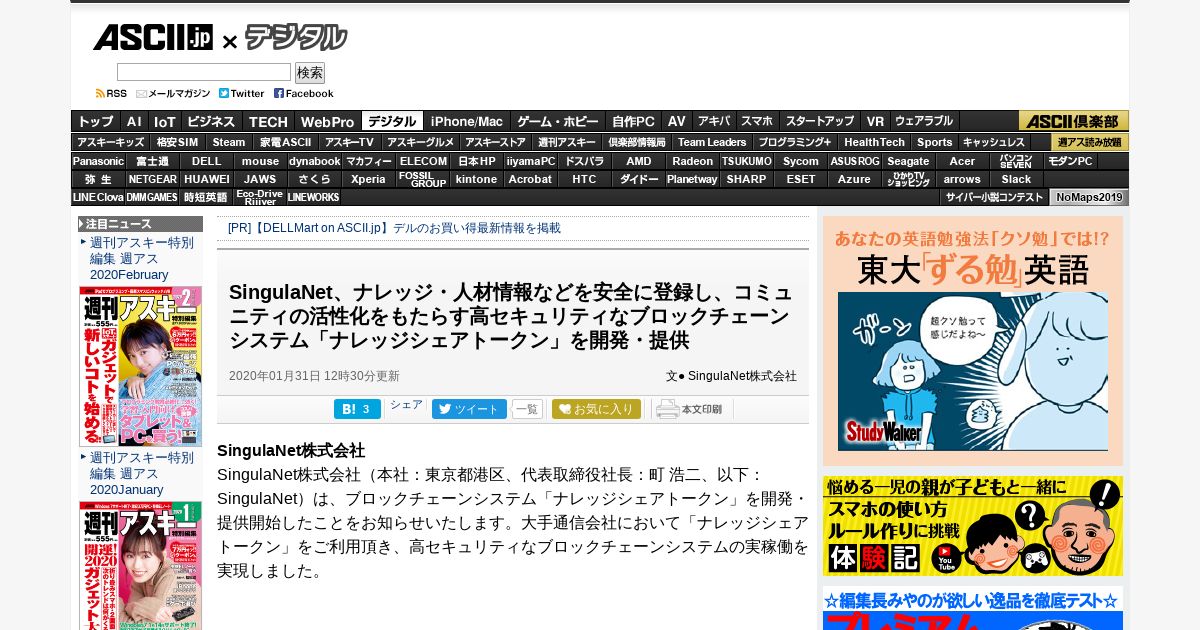Open the StudyWalker 東大ずる勉英語 ad
Screen dimensions: 1200x630
973,341
